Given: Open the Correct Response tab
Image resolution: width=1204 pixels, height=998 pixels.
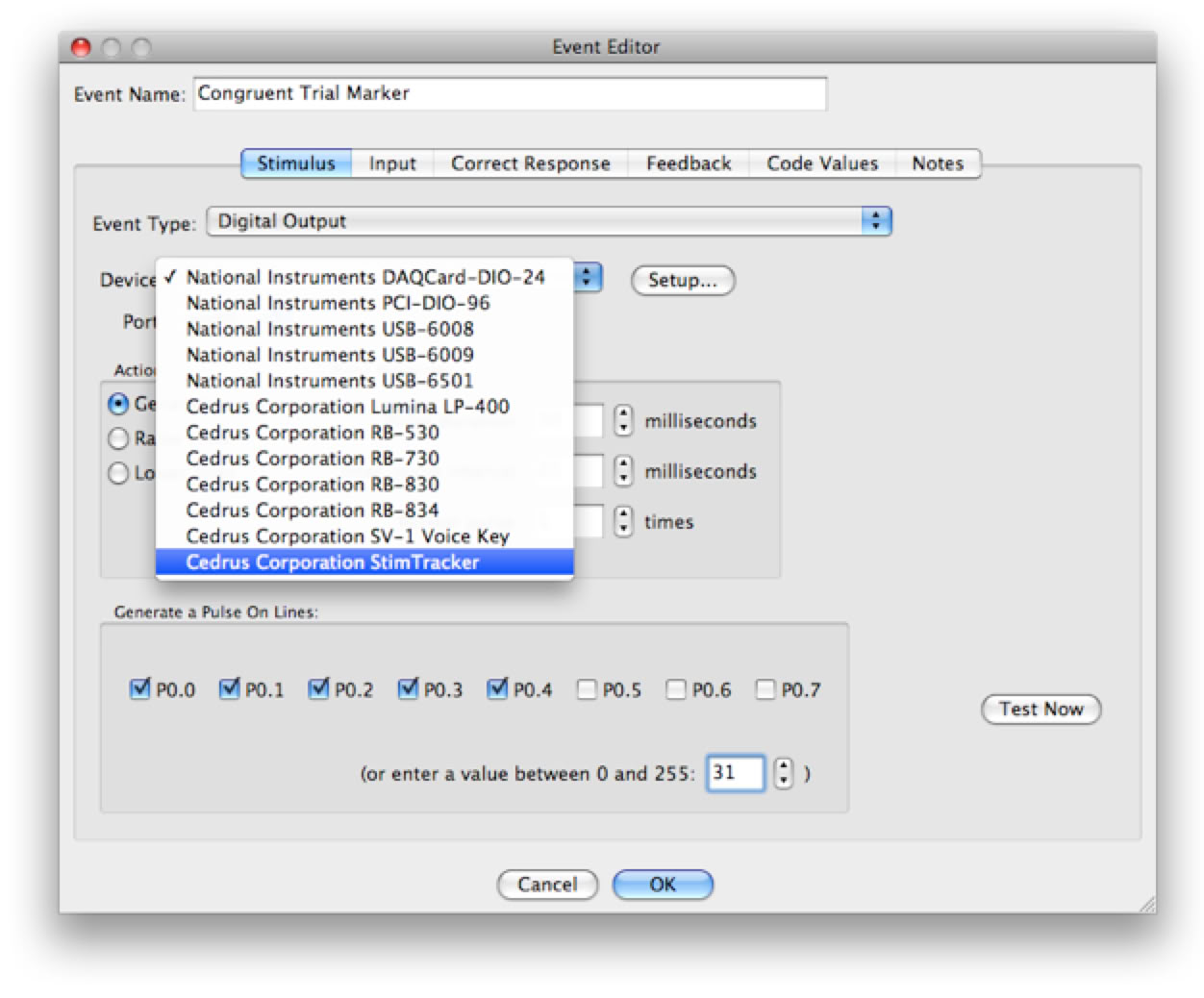Looking at the screenshot, I should coord(530,163).
